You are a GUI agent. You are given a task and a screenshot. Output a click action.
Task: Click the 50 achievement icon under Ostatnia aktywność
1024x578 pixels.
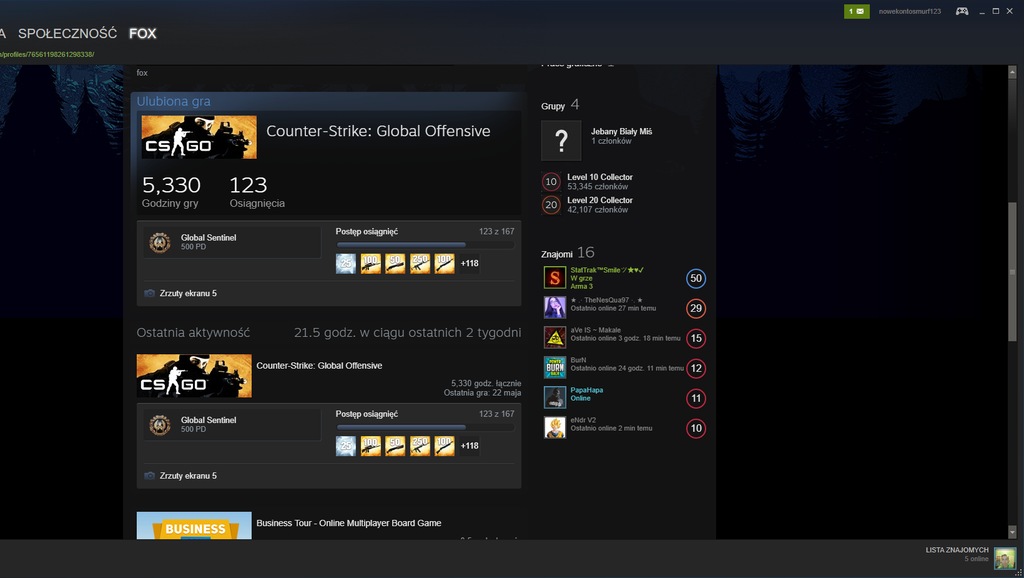click(395, 445)
